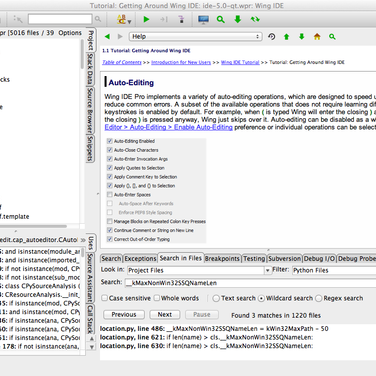376x376 pixels.
Task: Click the Previous button
Action: click(x=124, y=314)
